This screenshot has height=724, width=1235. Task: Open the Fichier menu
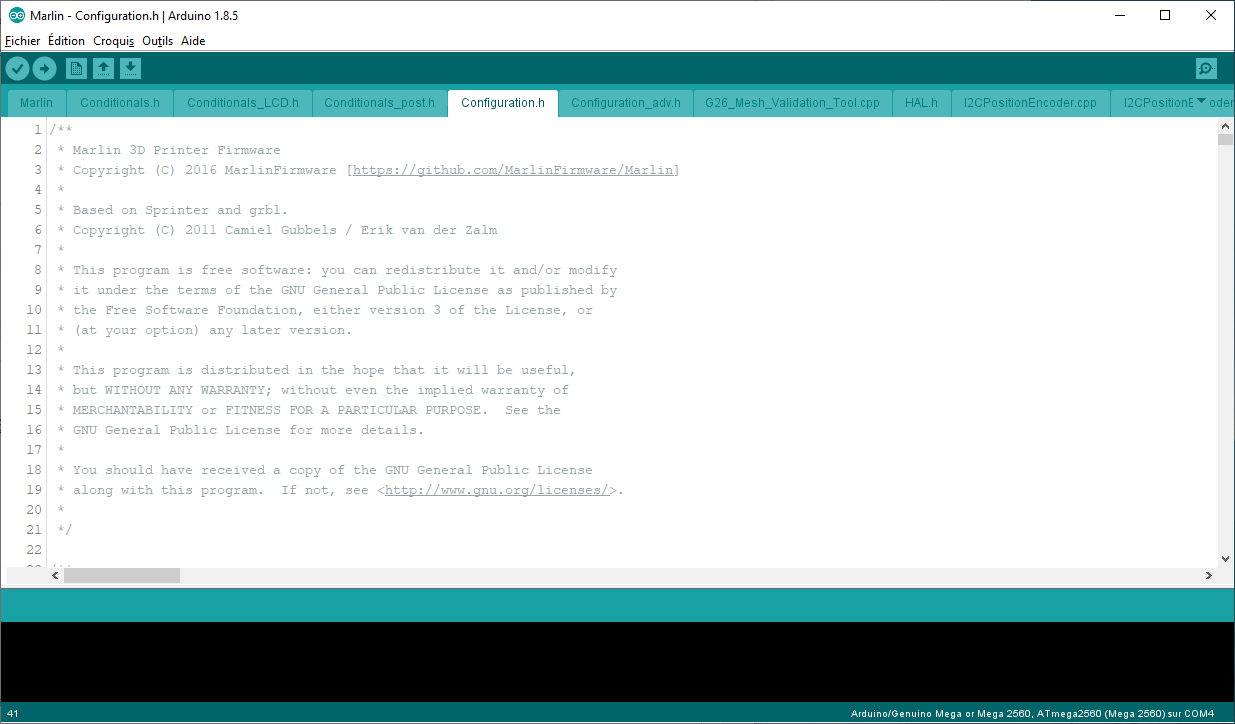[x=23, y=41]
